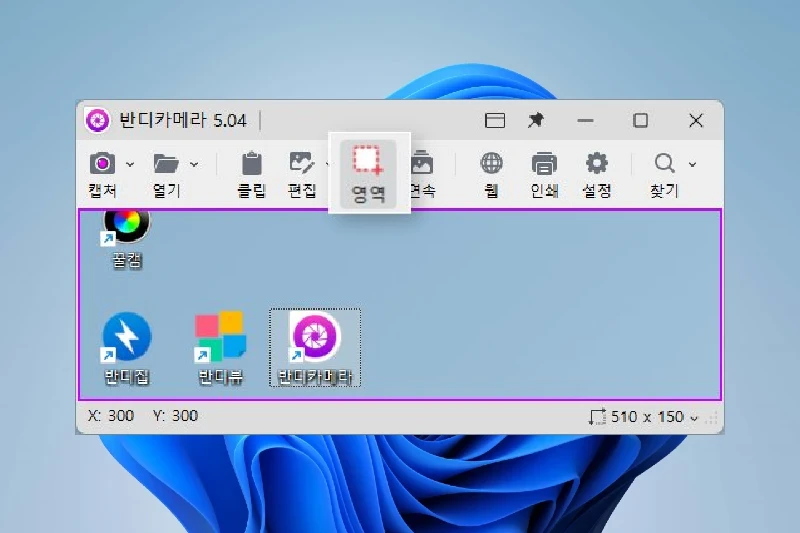Viewport: 800px width, 533px height.
Task: Select the 반디집 desktop shortcut
Action: 127,349
